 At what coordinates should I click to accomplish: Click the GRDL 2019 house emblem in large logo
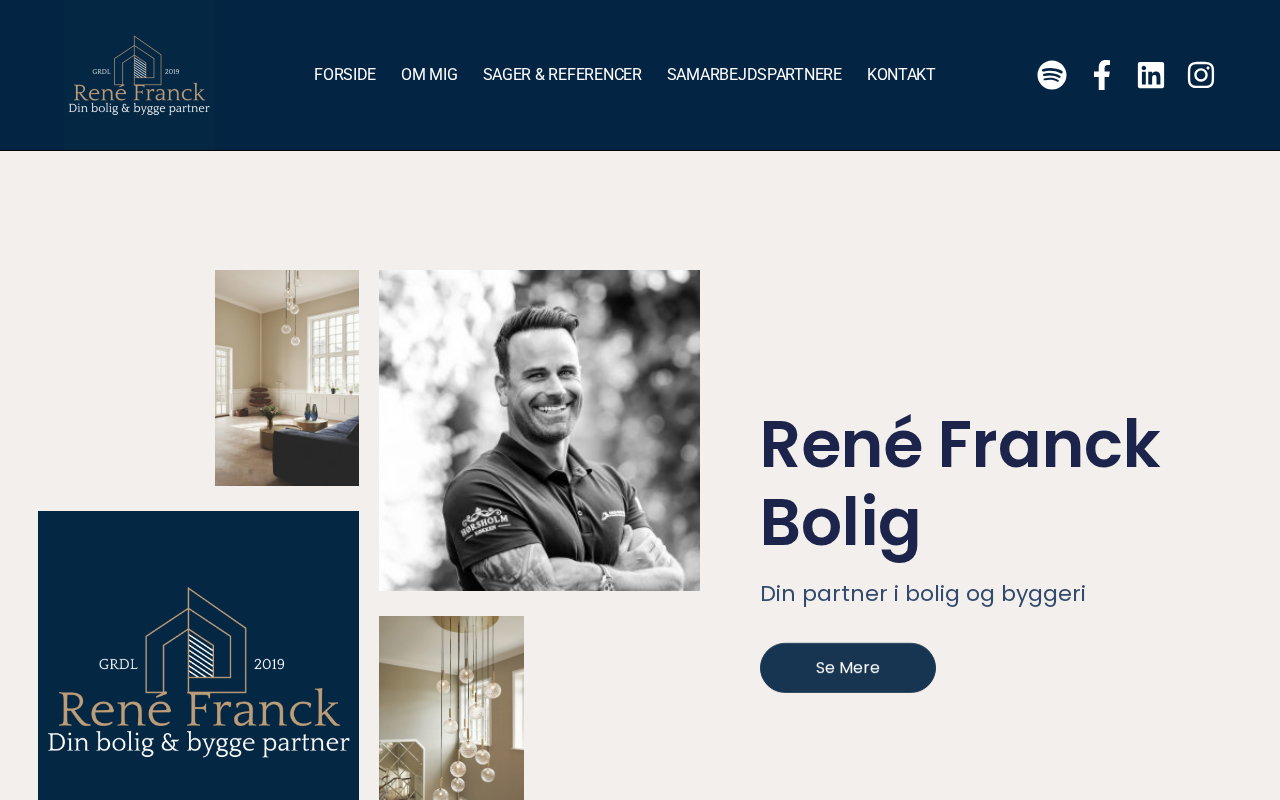194,642
